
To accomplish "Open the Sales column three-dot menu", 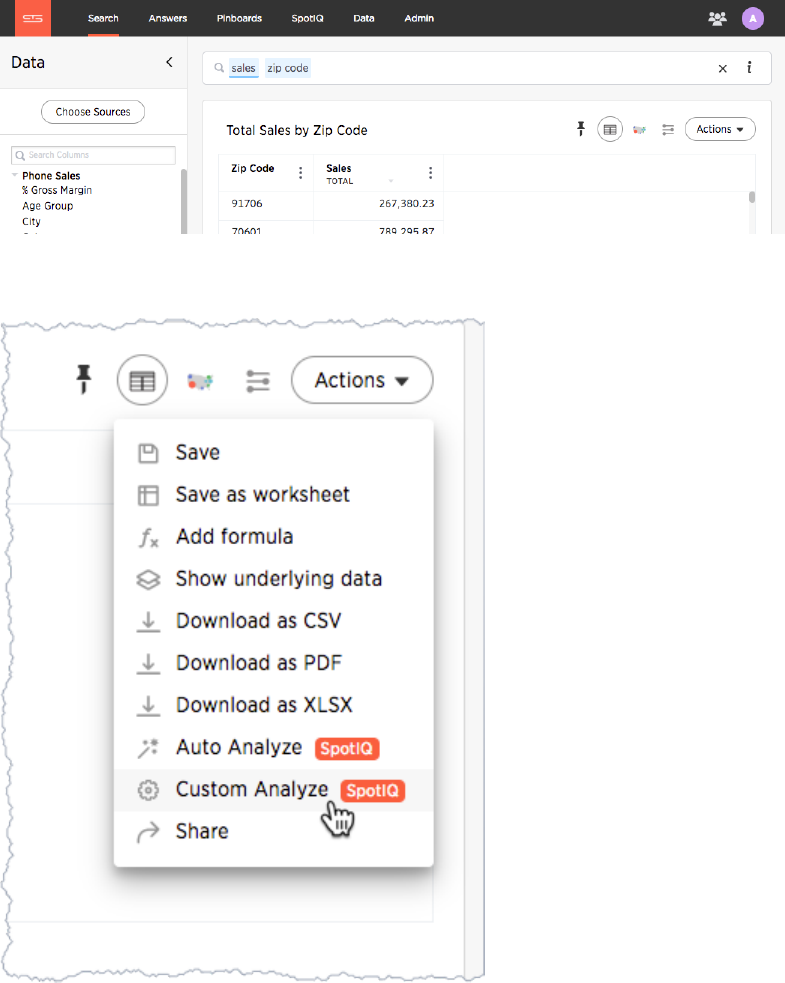I will point(430,172).
